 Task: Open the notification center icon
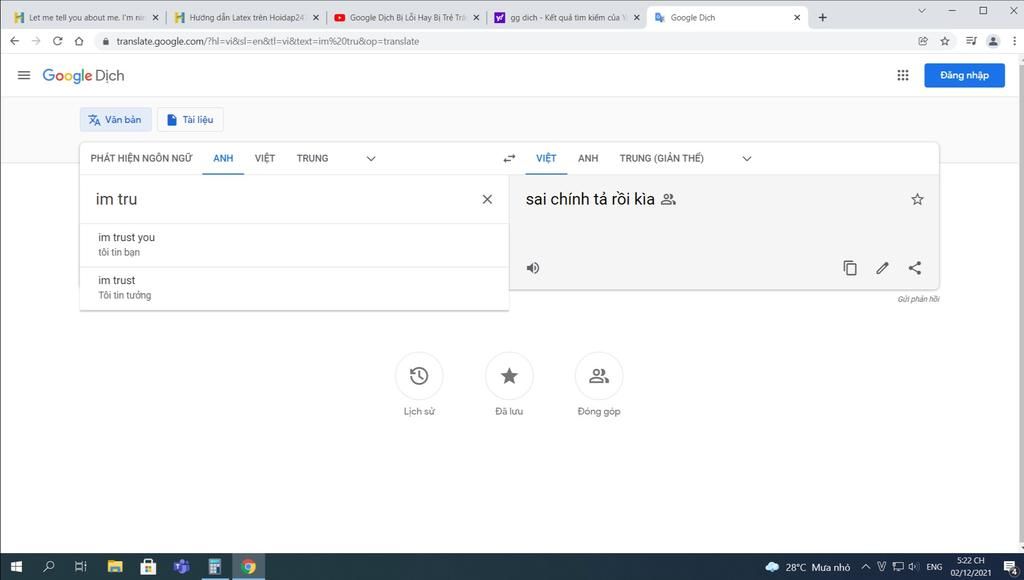pyautogui.click(x=1010, y=567)
